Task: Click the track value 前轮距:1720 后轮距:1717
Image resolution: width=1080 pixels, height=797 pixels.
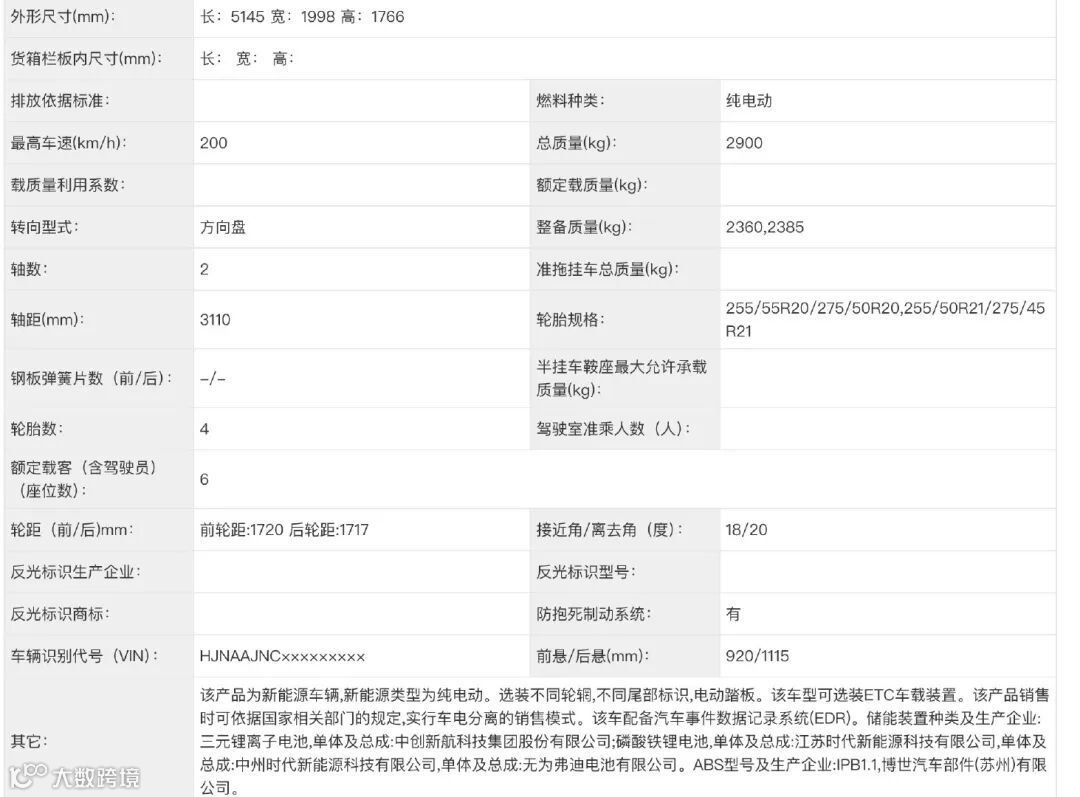Action: tap(284, 530)
